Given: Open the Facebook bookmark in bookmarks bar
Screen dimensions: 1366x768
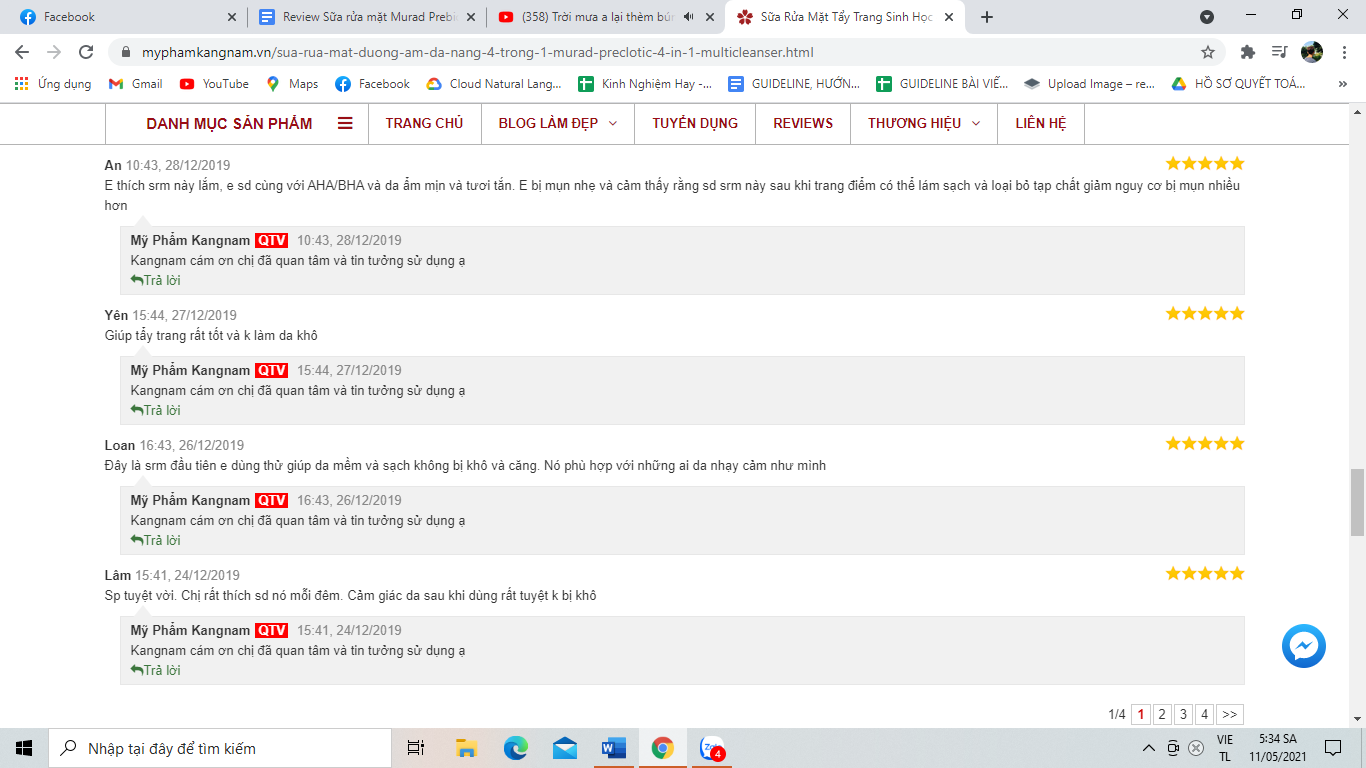Looking at the screenshot, I should point(373,84).
